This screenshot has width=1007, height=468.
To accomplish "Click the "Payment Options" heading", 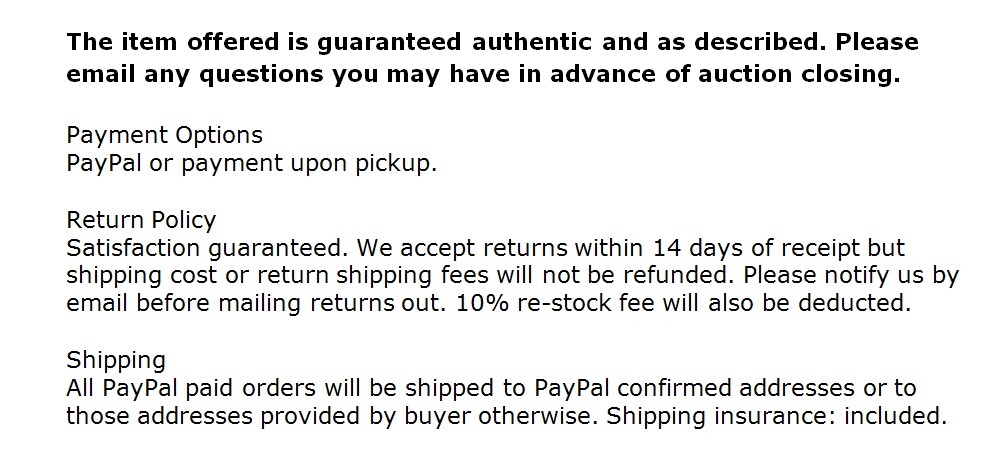I will [x=164, y=135].
